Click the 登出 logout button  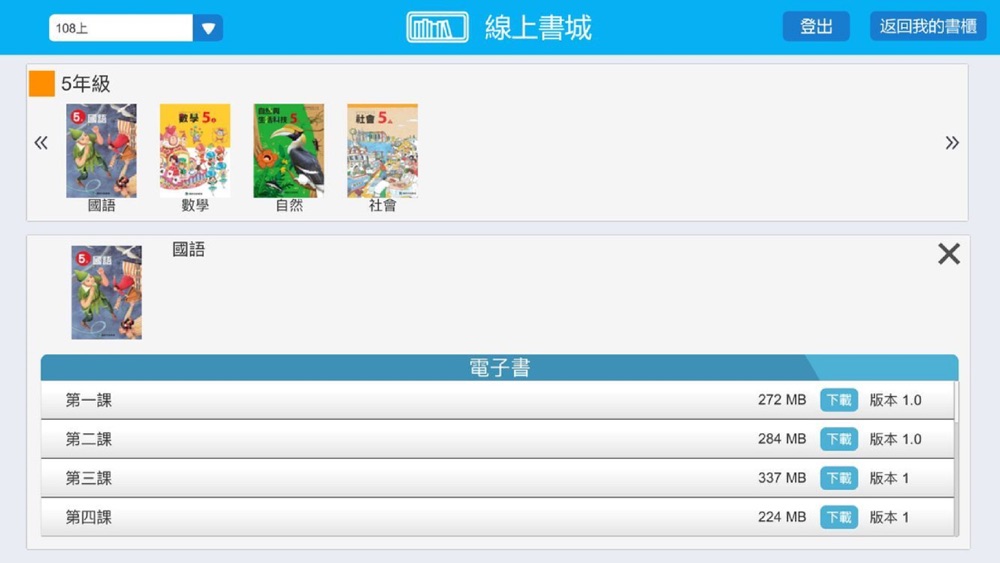click(x=816, y=26)
